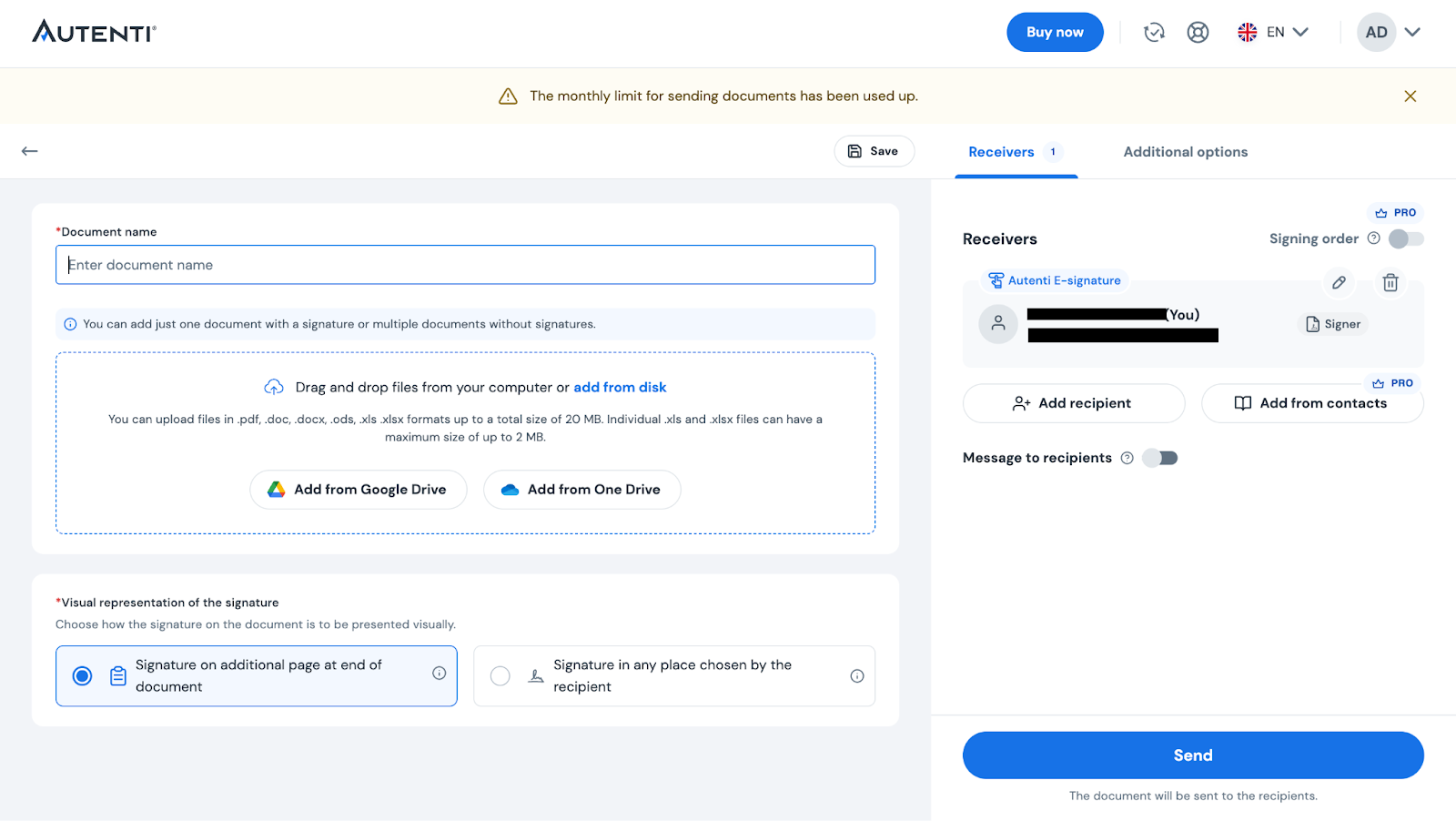1456x821 pixels.
Task: Expand the EN language dropdown
Action: (x=1273, y=33)
